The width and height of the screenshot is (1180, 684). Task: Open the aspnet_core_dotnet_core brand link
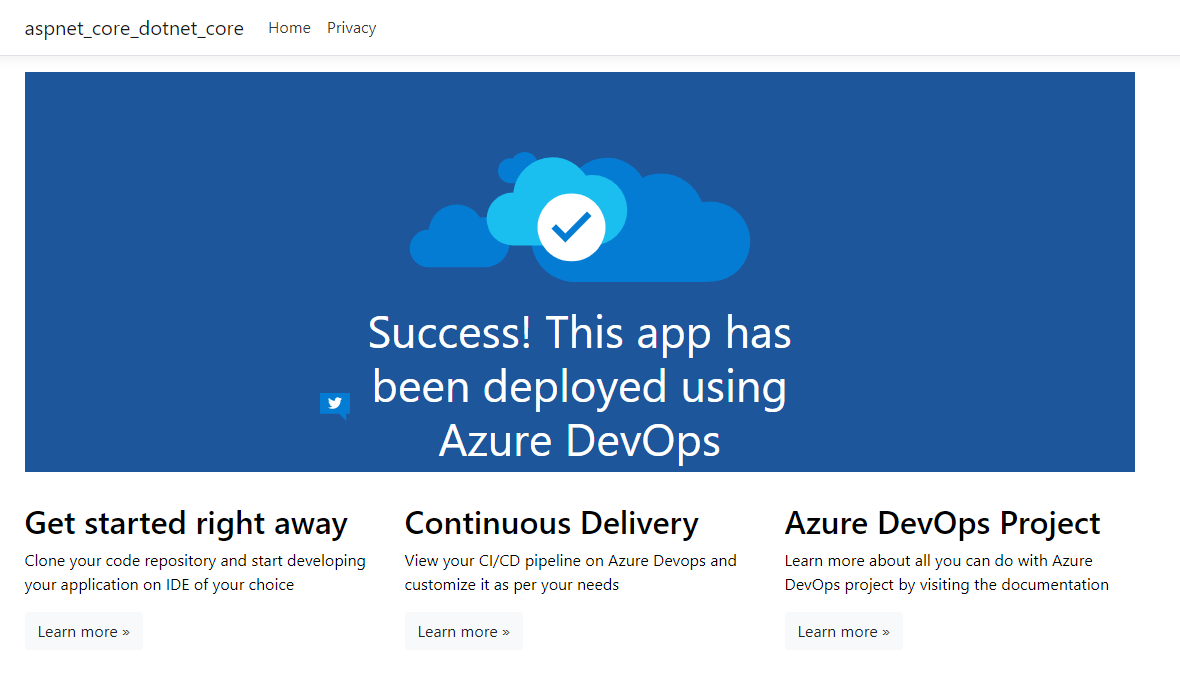click(x=134, y=29)
